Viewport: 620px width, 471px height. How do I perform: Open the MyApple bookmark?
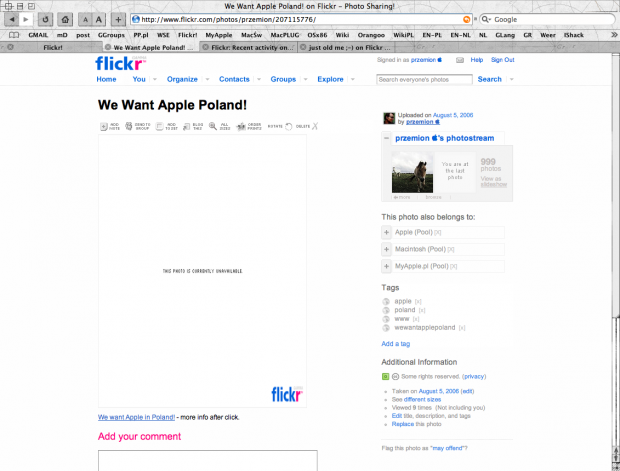point(219,35)
